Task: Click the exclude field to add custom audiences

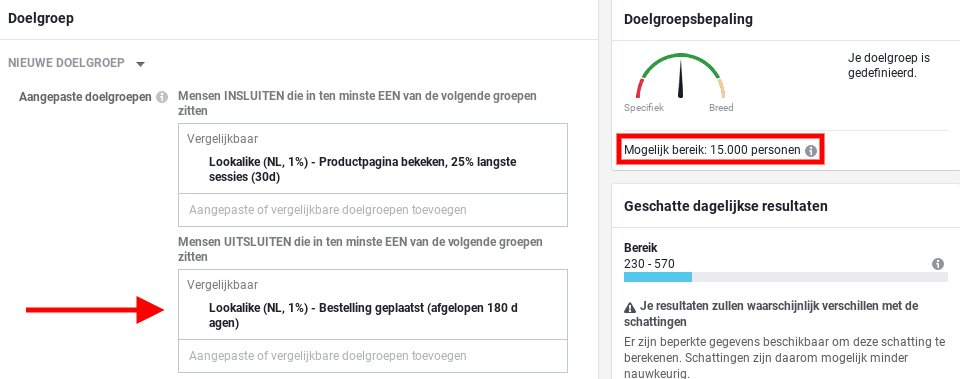Action: click(373, 356)
